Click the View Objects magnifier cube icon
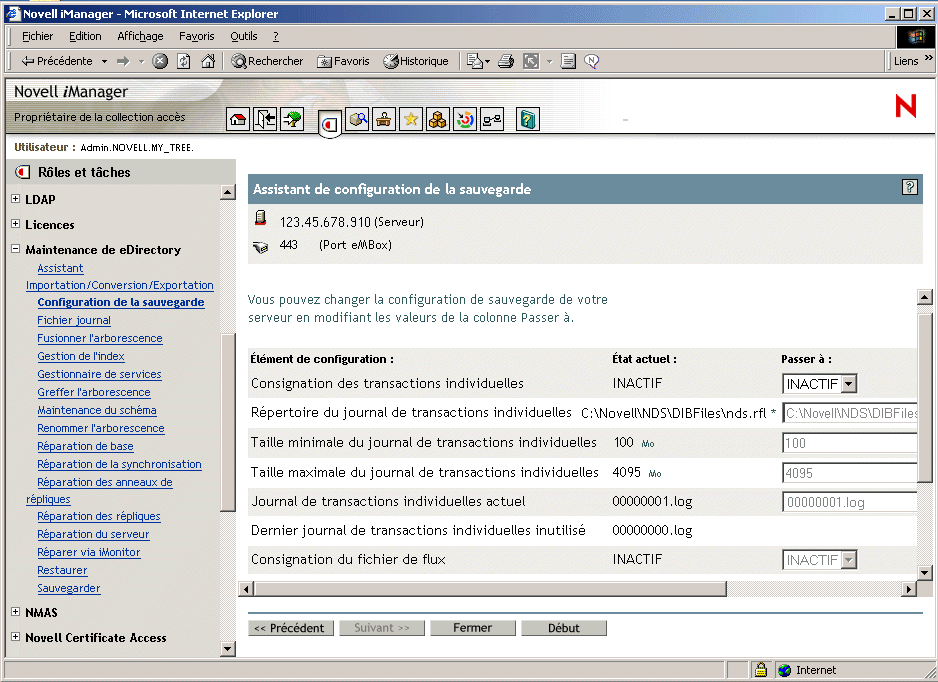 point(358,119)
